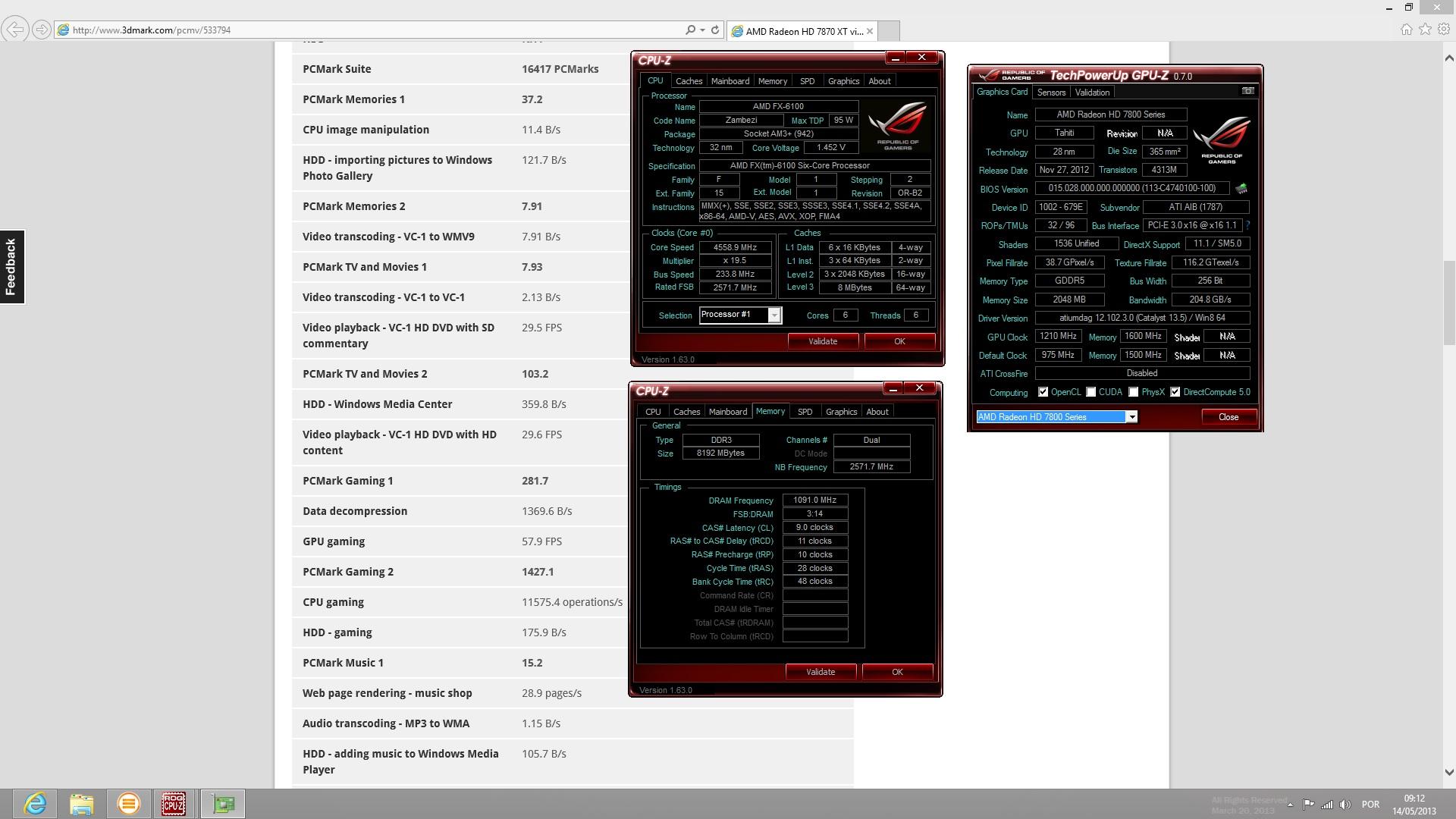Click the browser back arrow icon
Image resolution: width=1456 pixels, height=819 pixels.
pos(15,30)
